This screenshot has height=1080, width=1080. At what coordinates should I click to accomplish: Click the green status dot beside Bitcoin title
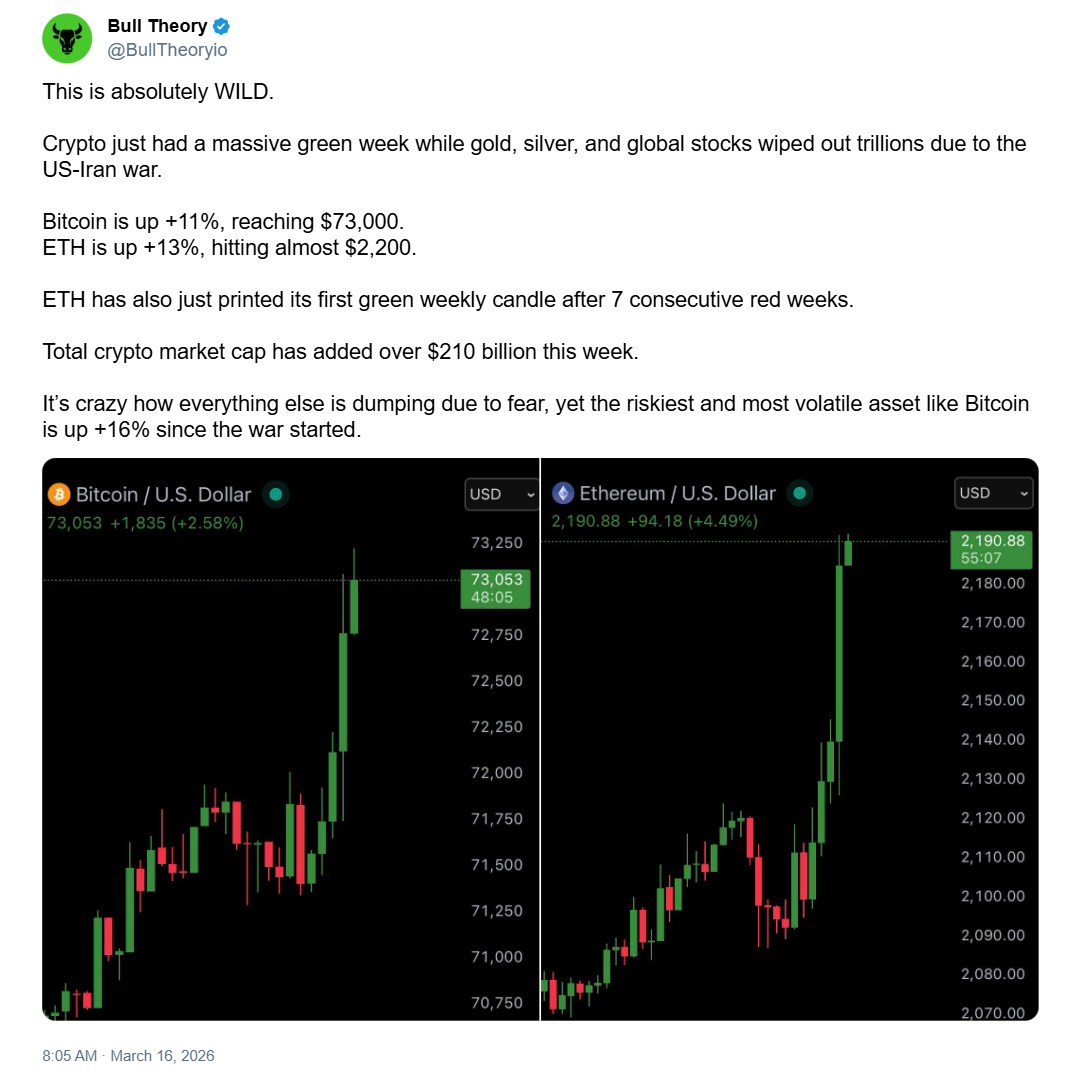point(275,494)
